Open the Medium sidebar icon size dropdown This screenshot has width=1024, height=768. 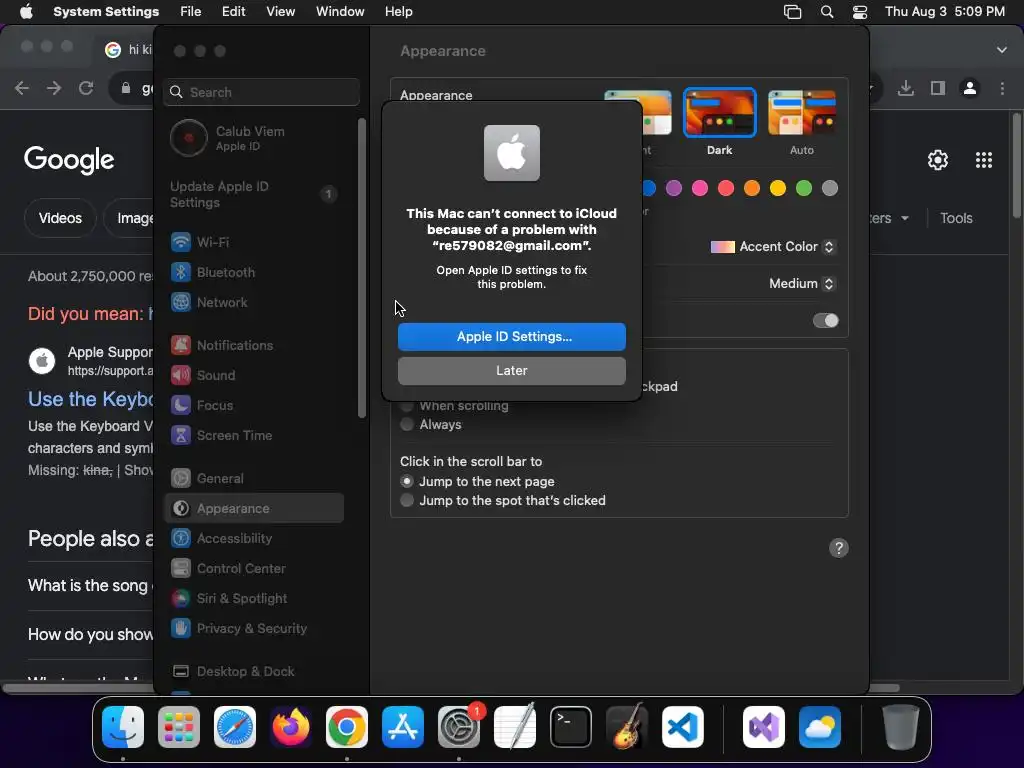tap(801, 283)
